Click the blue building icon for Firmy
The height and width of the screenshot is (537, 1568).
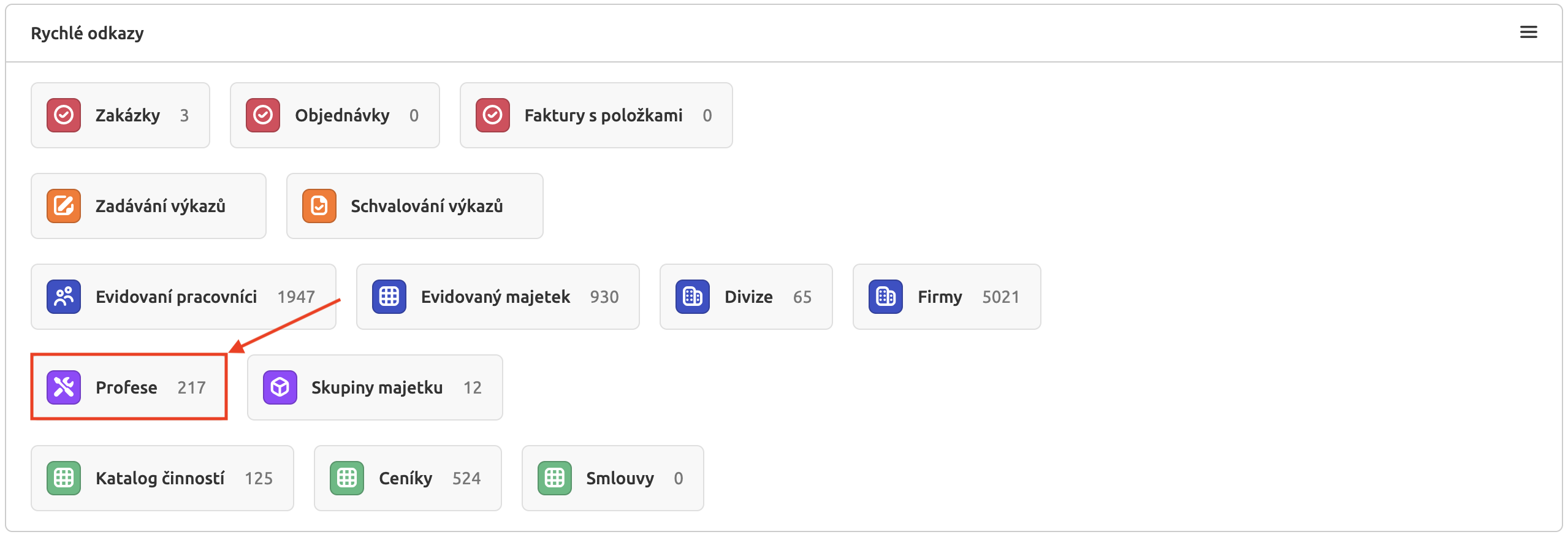(886, 297)
